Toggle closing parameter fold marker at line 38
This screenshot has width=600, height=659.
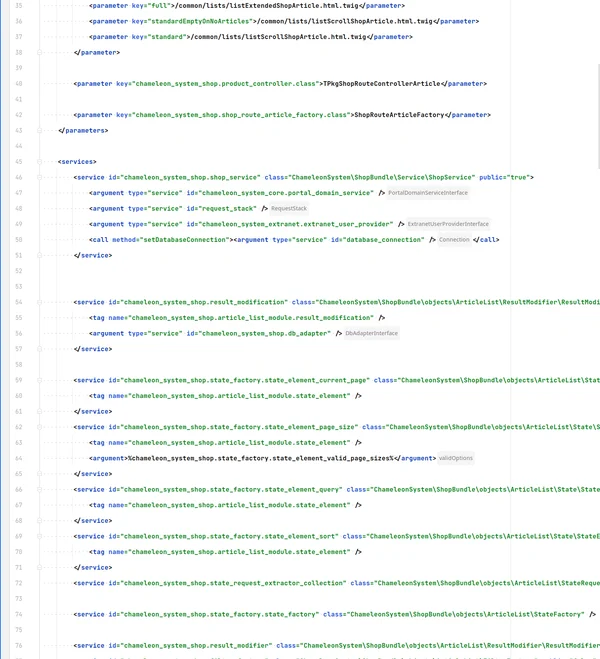(x=39, y=53)
